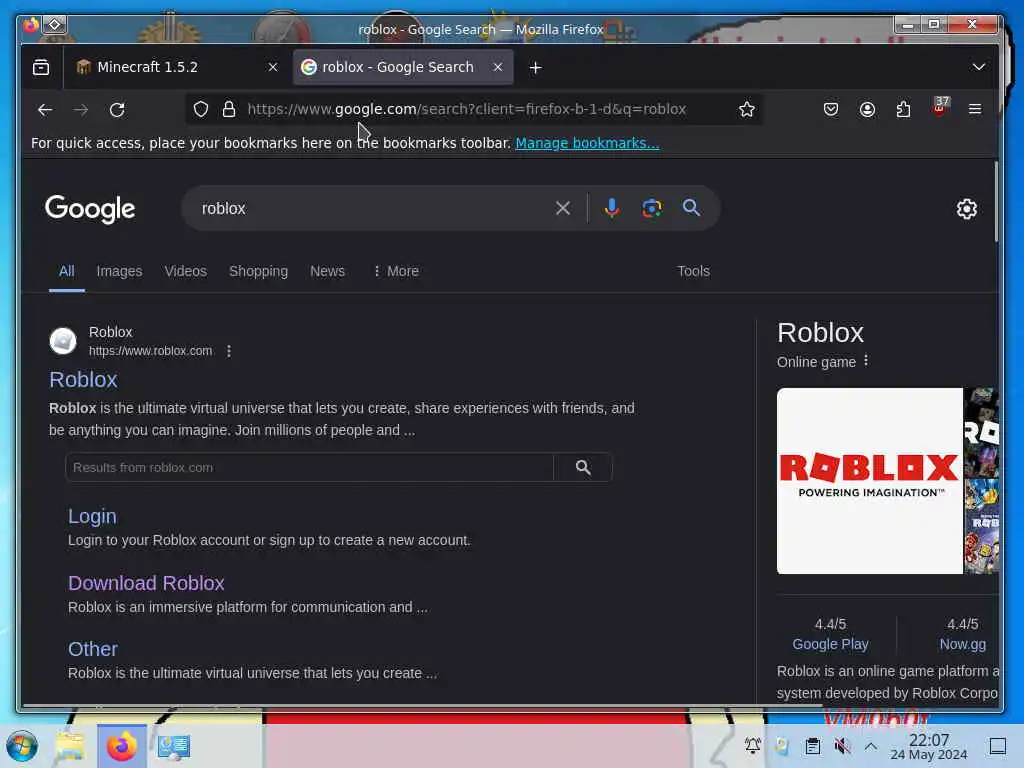Image resolution: width=1024 pixels, height=768 pixels.
Task: Click muted volume tray icon
Action: (x=842, y=745)
